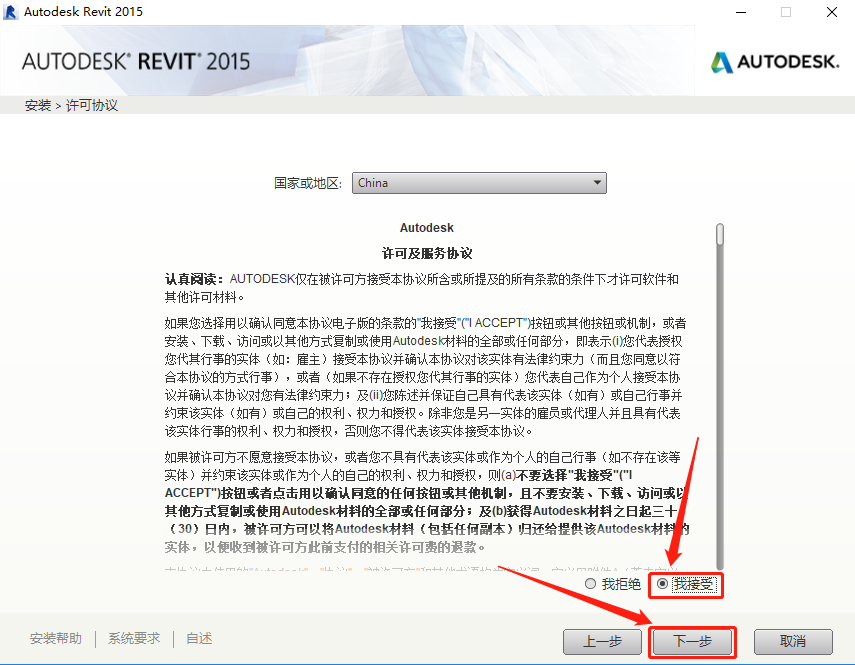Image resolution: width=855 pixels, height=665 pixels.
Task: Select the 我拒绝 (I Reject) radio button
Action: click(590, 584)
